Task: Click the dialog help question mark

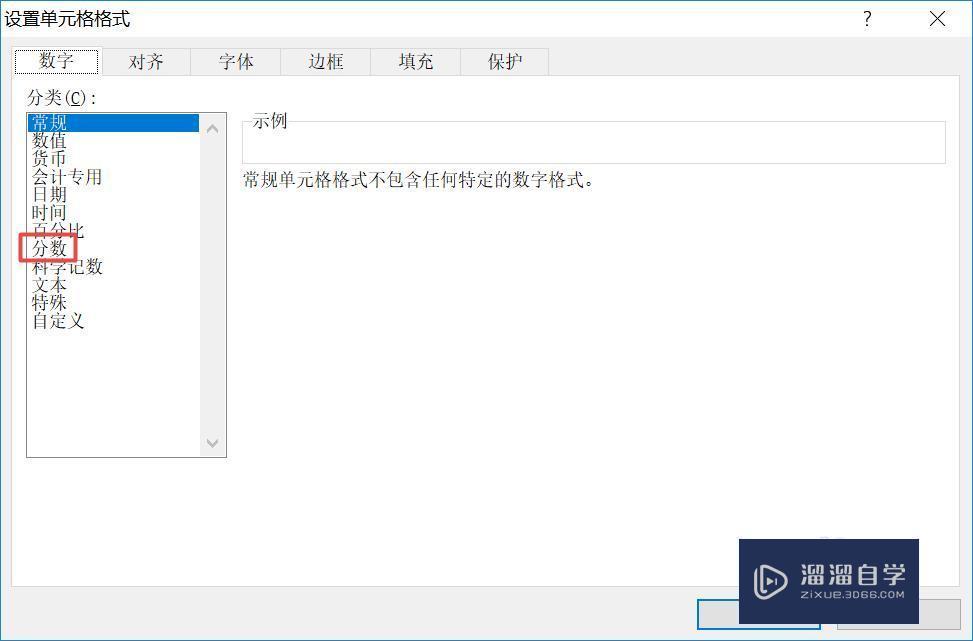Action: click(868, 19)
